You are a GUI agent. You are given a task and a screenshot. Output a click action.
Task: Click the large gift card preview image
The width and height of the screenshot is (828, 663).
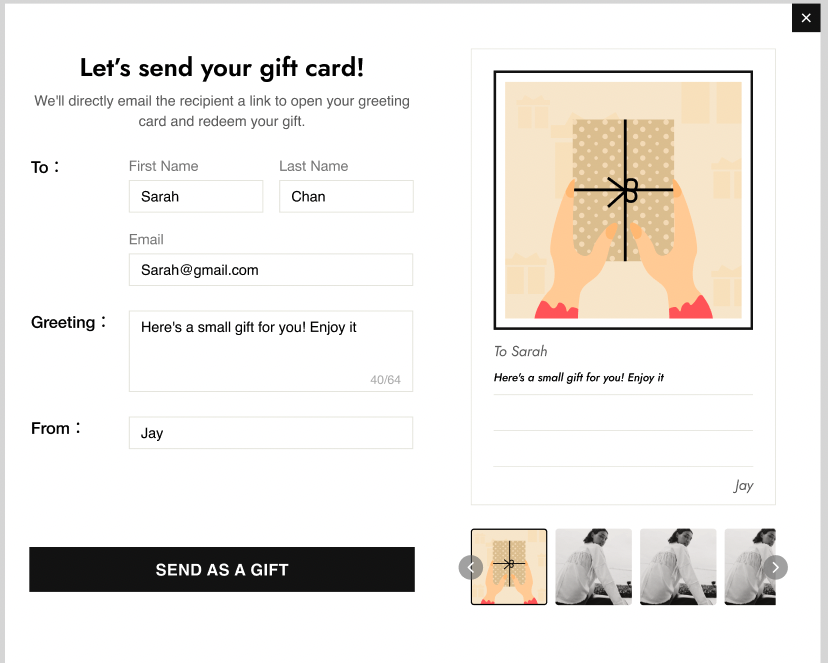(623, 200)
